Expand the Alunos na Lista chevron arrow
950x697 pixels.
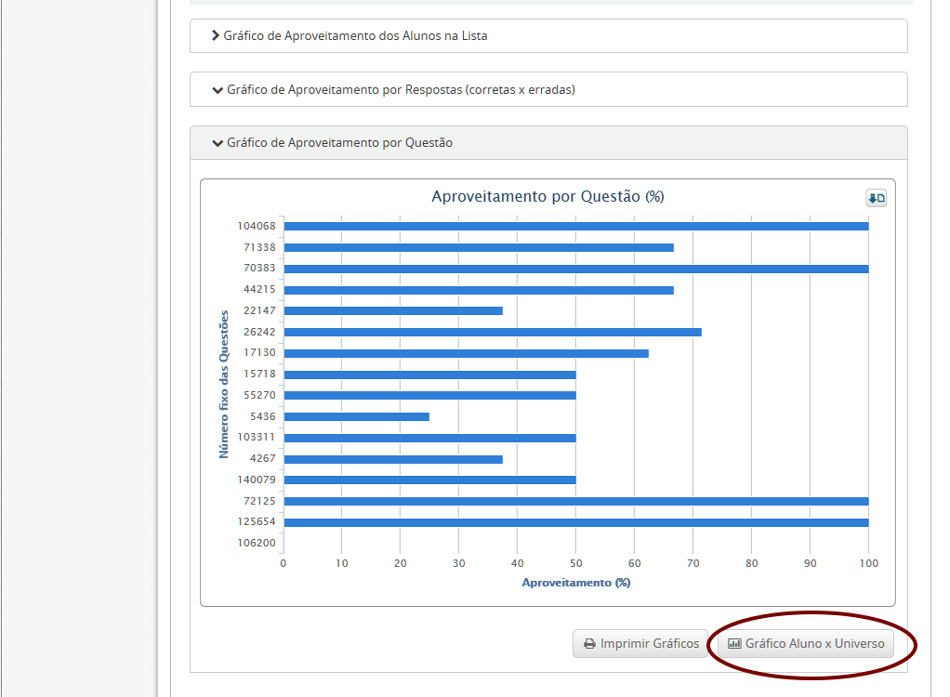click(x=215, y=36)
